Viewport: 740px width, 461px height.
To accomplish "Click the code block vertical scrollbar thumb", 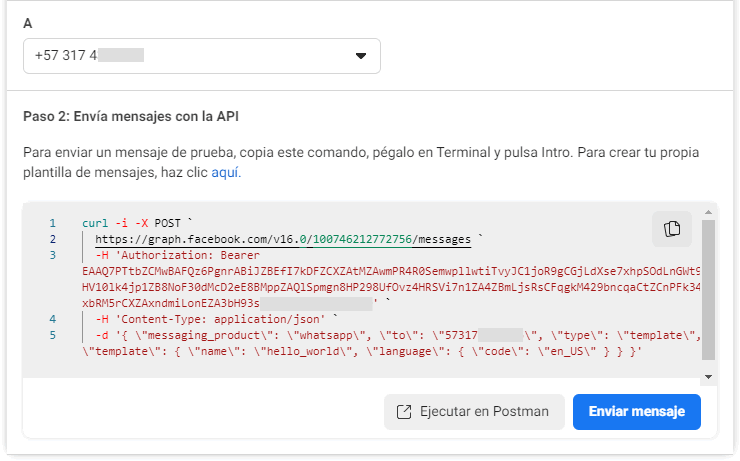I will (x=708, y=290).
